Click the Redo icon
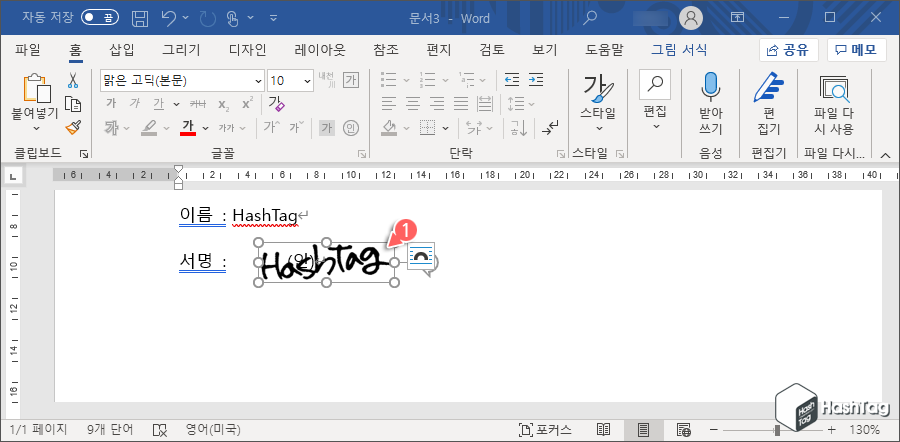 [207, 18]
